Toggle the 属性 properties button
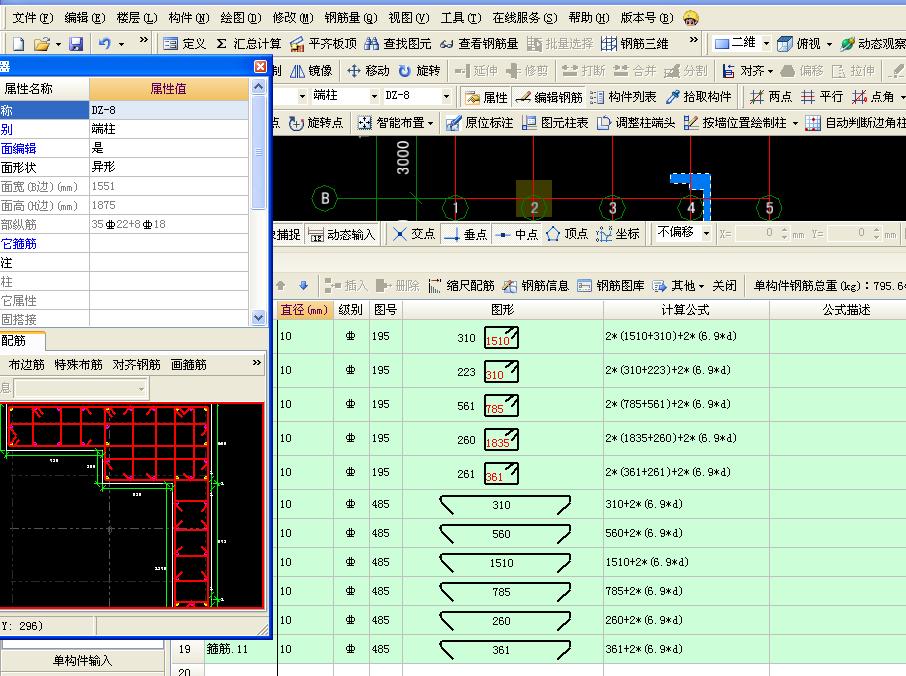The image size is (906, 676). [486, 96]
